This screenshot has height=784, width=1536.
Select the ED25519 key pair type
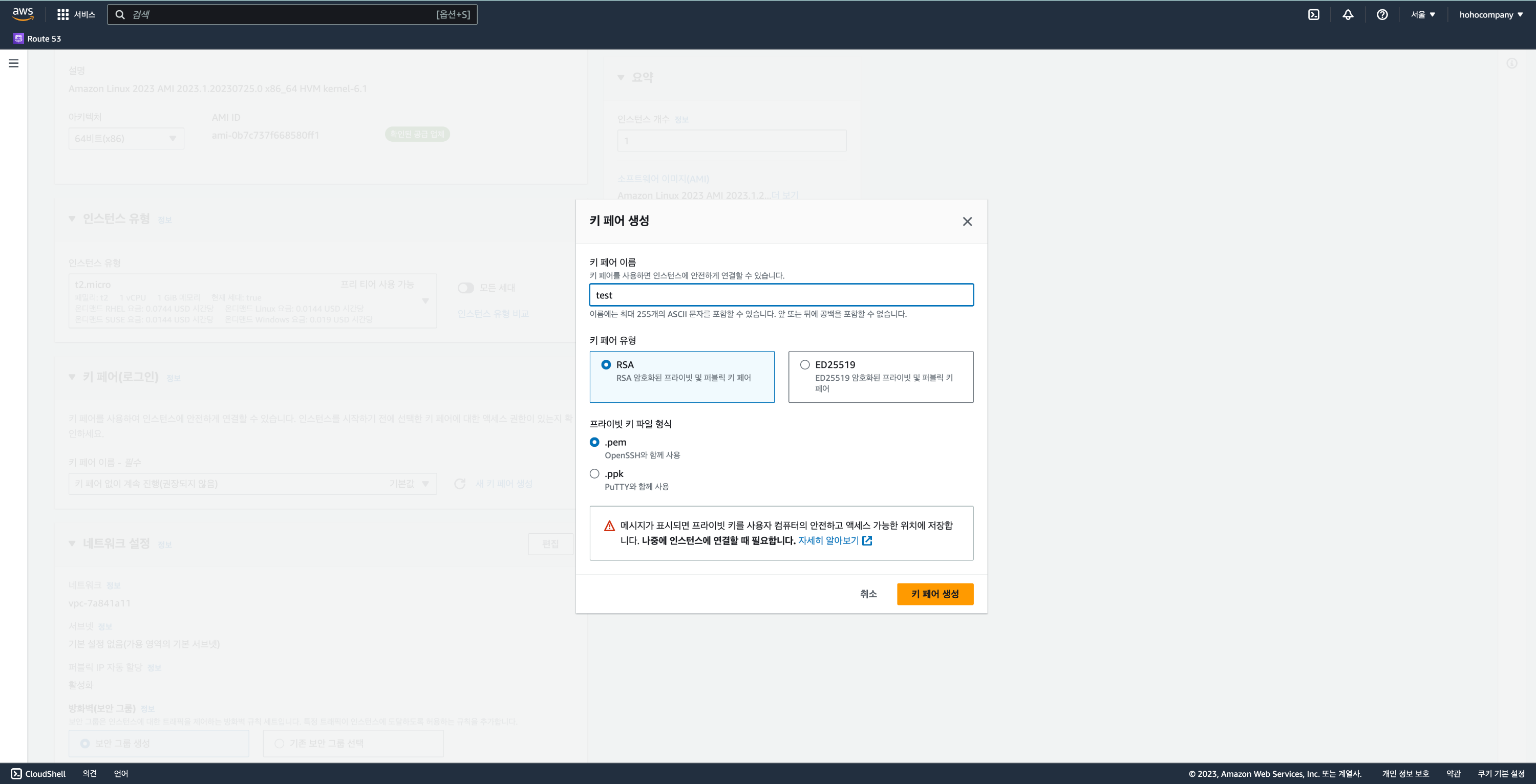[x=805, y=364]
